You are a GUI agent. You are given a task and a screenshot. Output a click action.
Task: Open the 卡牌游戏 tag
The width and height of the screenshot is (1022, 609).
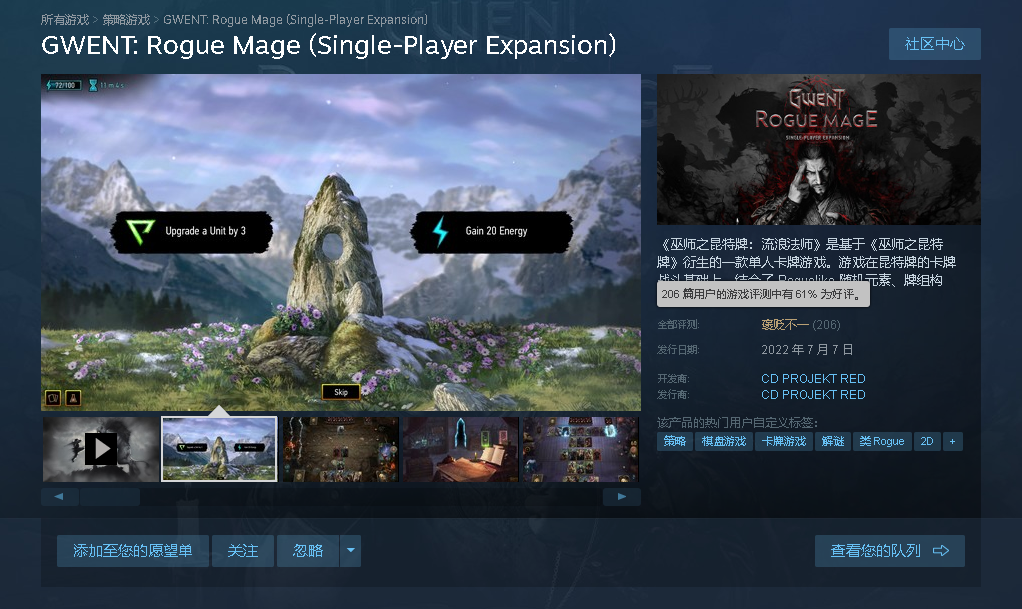tap(783, 441)
